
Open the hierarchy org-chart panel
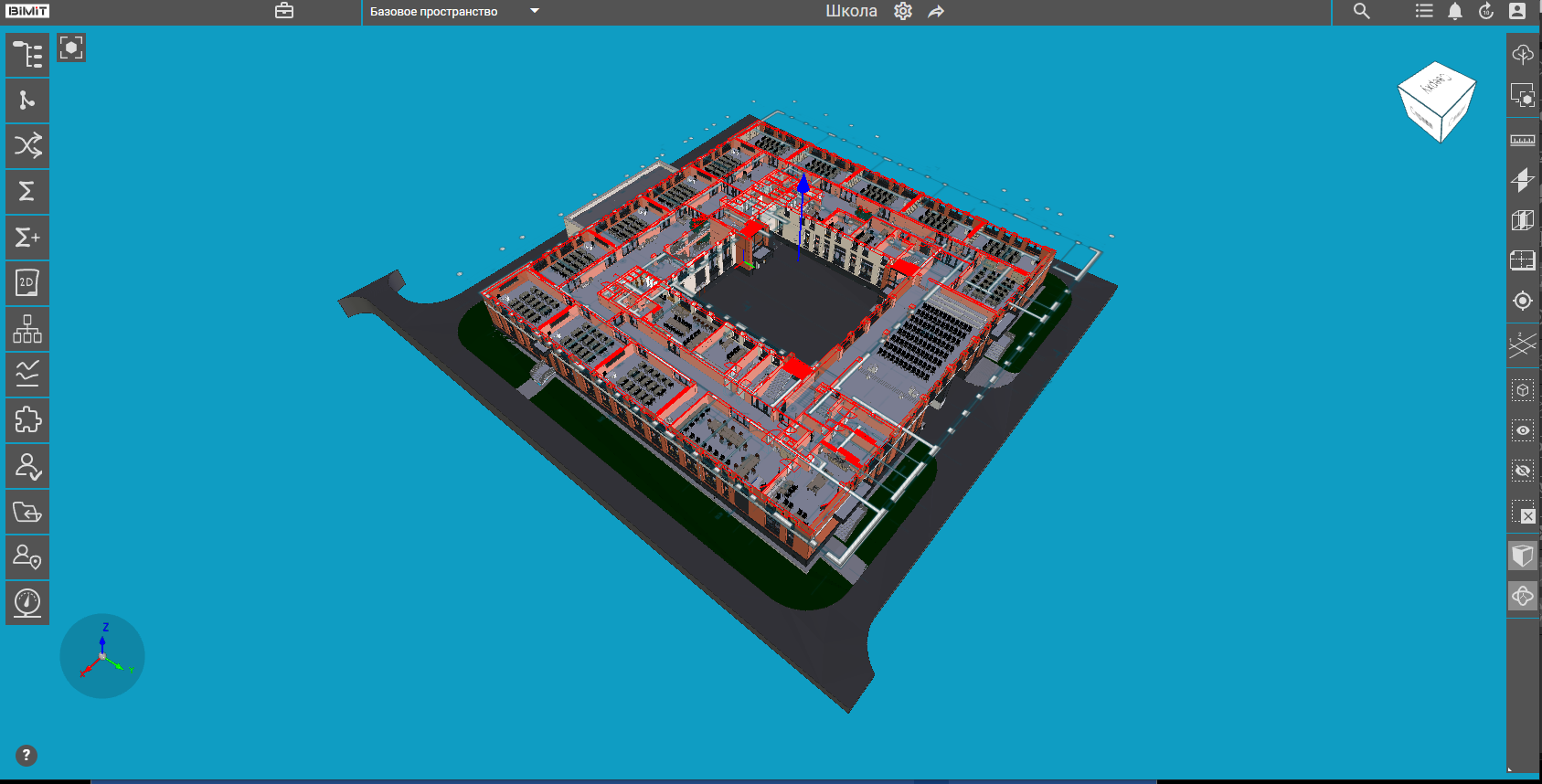tap(27, 329)
